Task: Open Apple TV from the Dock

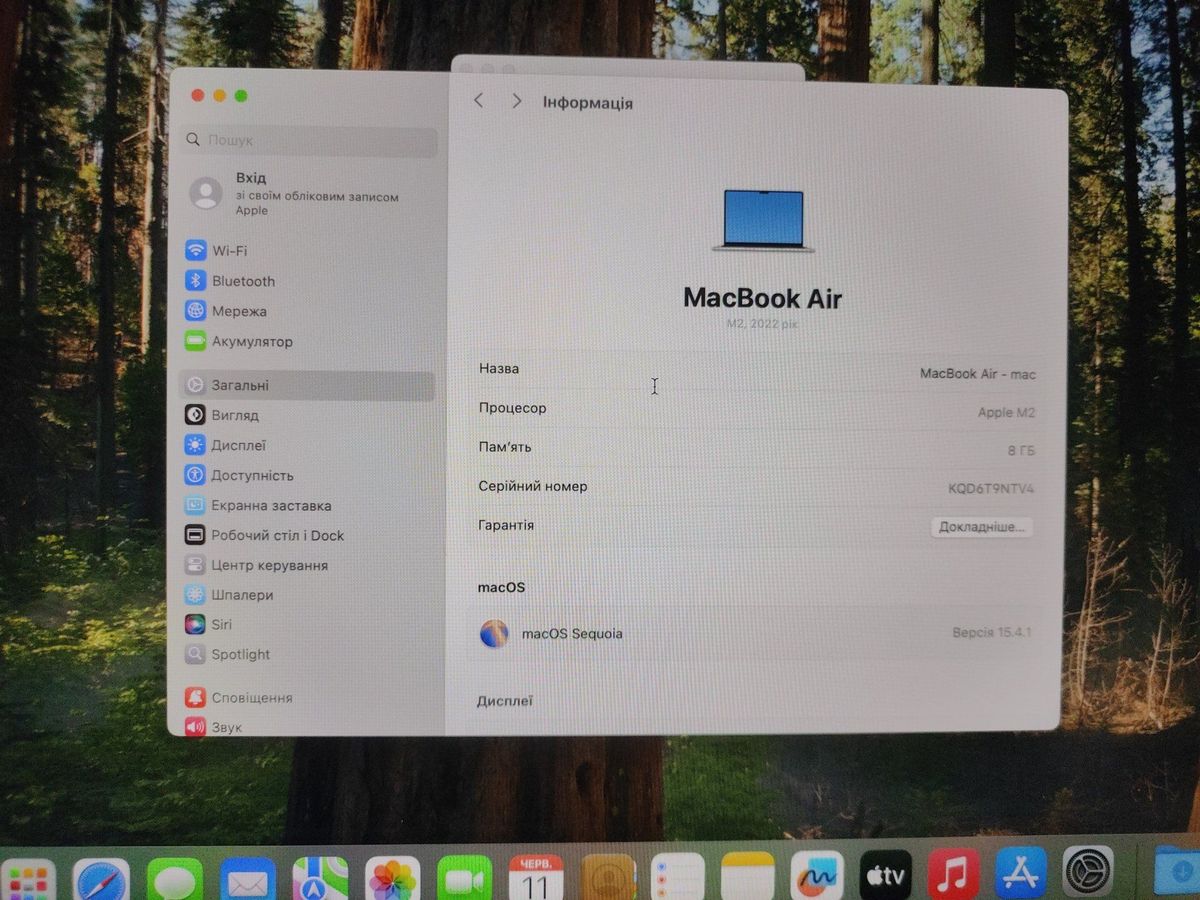Action: tap(886, 875)
